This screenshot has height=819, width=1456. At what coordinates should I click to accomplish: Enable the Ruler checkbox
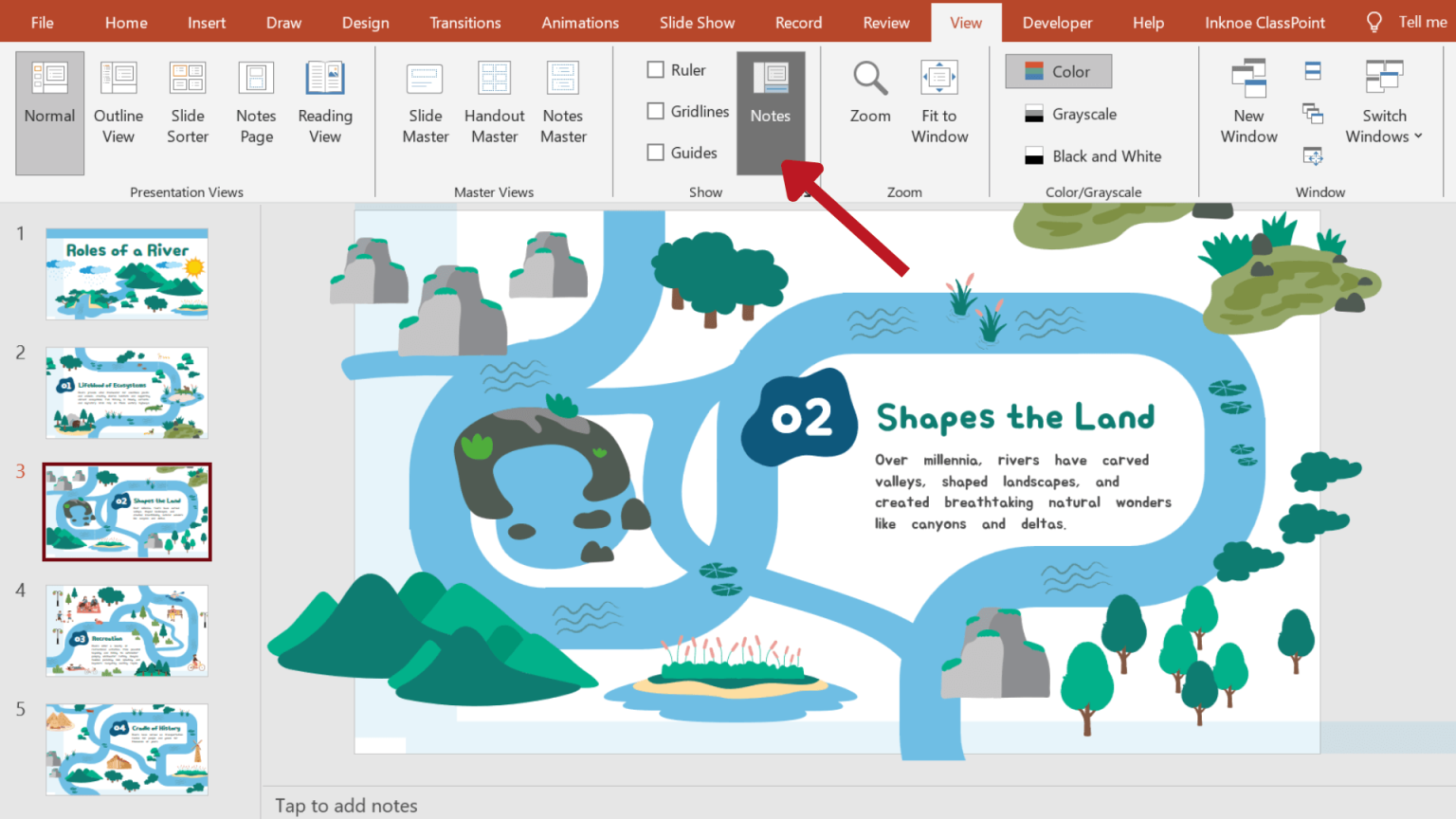655,69
